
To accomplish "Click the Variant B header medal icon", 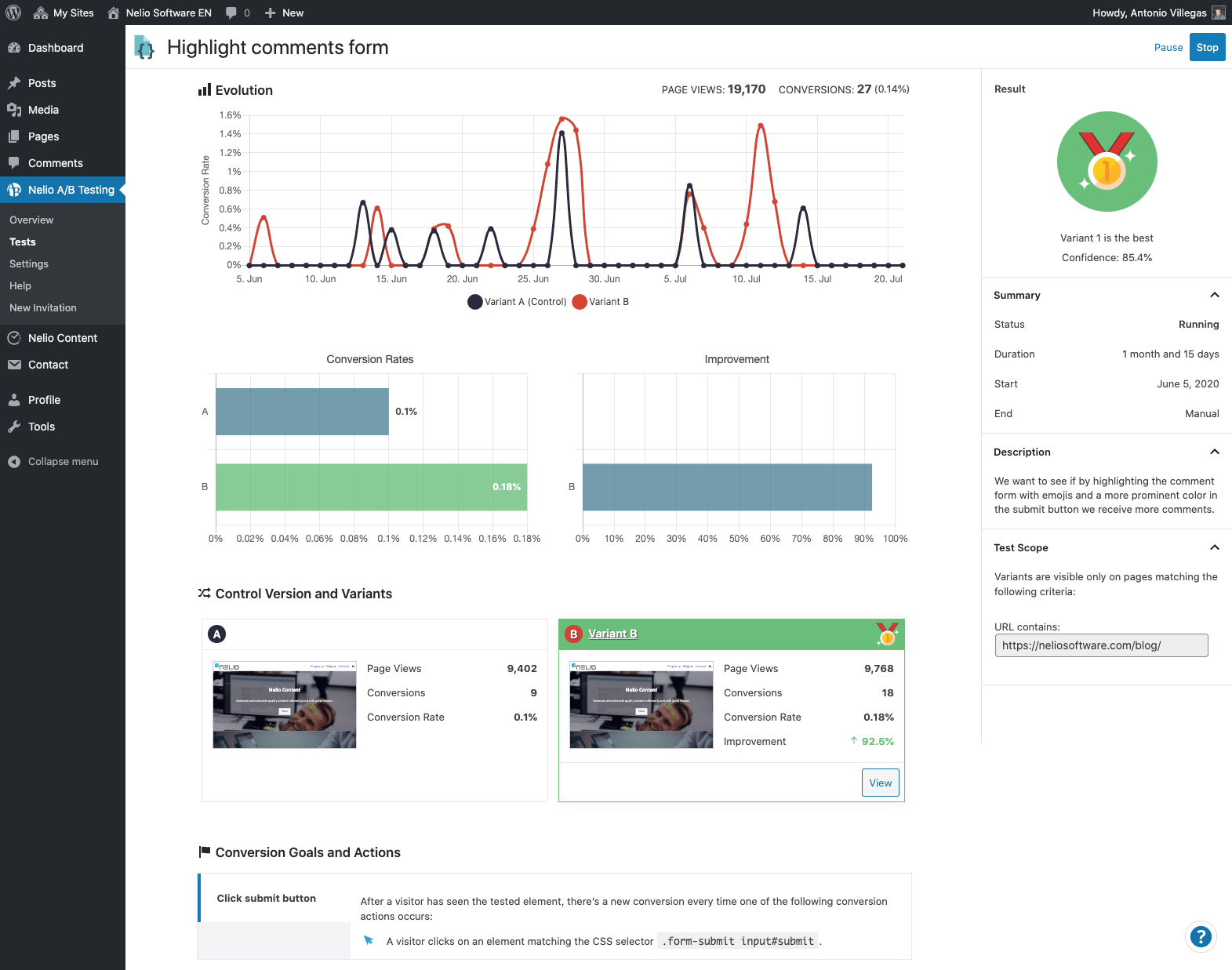I will click(887, 634).
